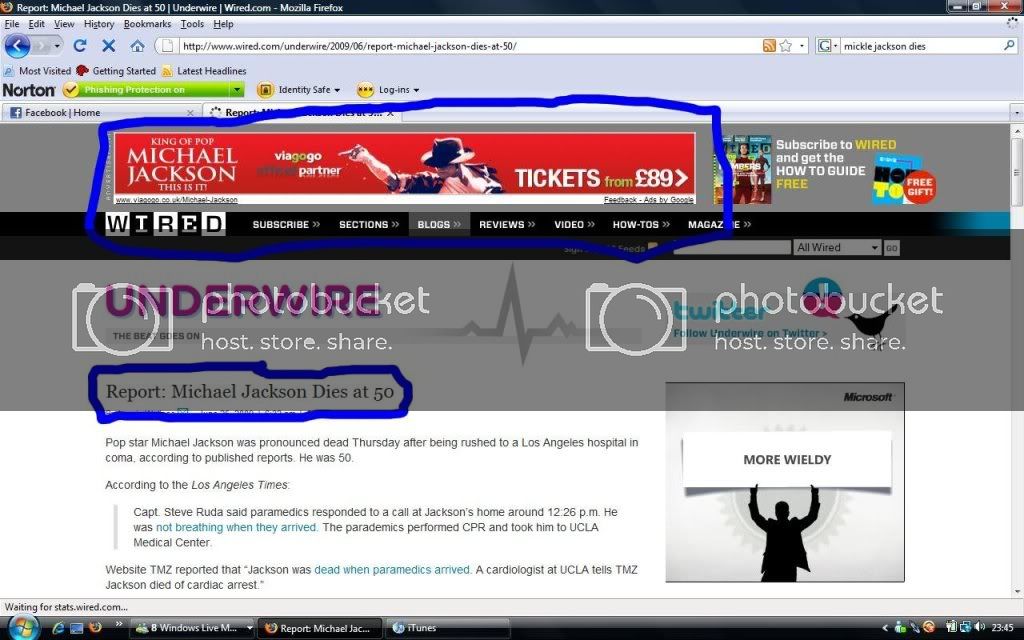Click REVIEWS in Wired navigation
The image size is (1024, 640).
click(507, 224)
